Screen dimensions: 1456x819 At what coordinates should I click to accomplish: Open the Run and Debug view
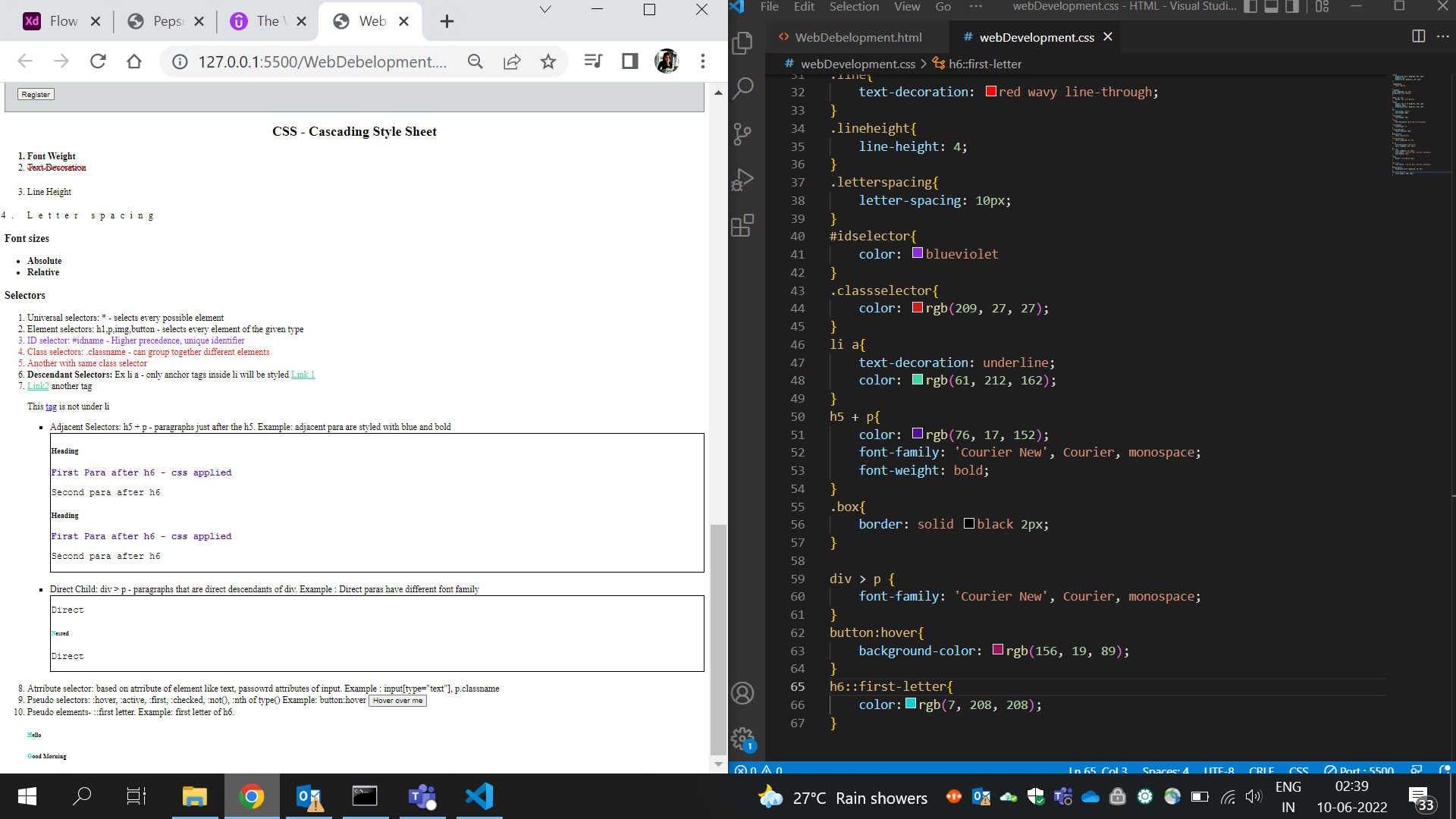(x=743, y=180)
